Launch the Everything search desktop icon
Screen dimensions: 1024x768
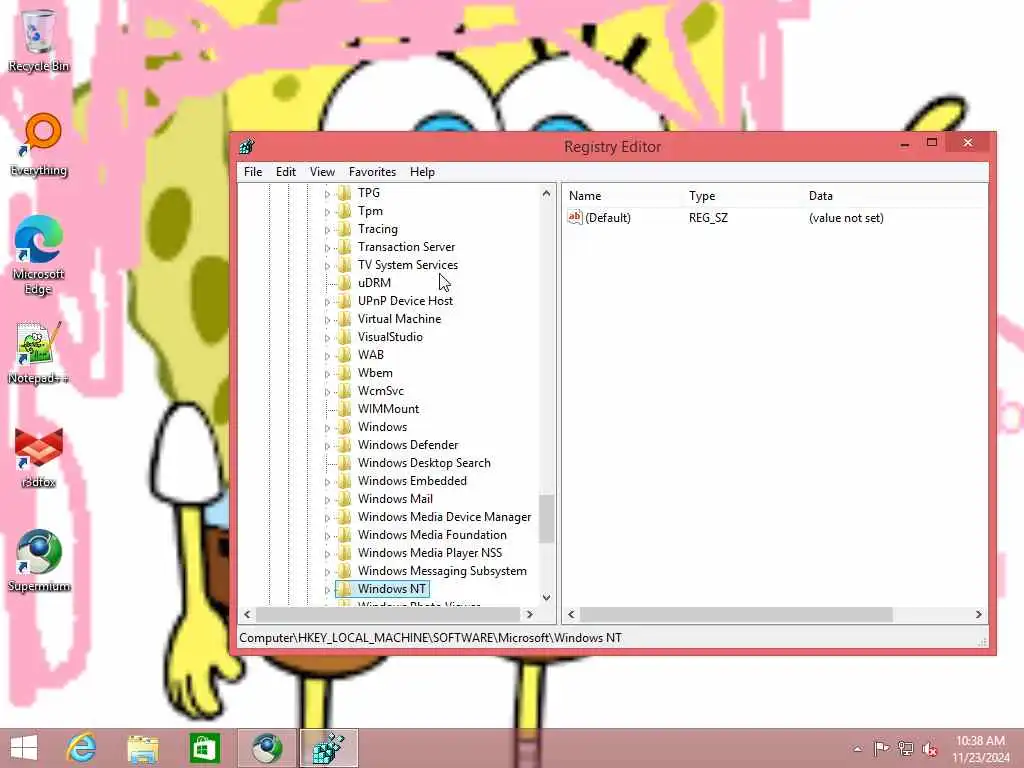click(39, 145)
